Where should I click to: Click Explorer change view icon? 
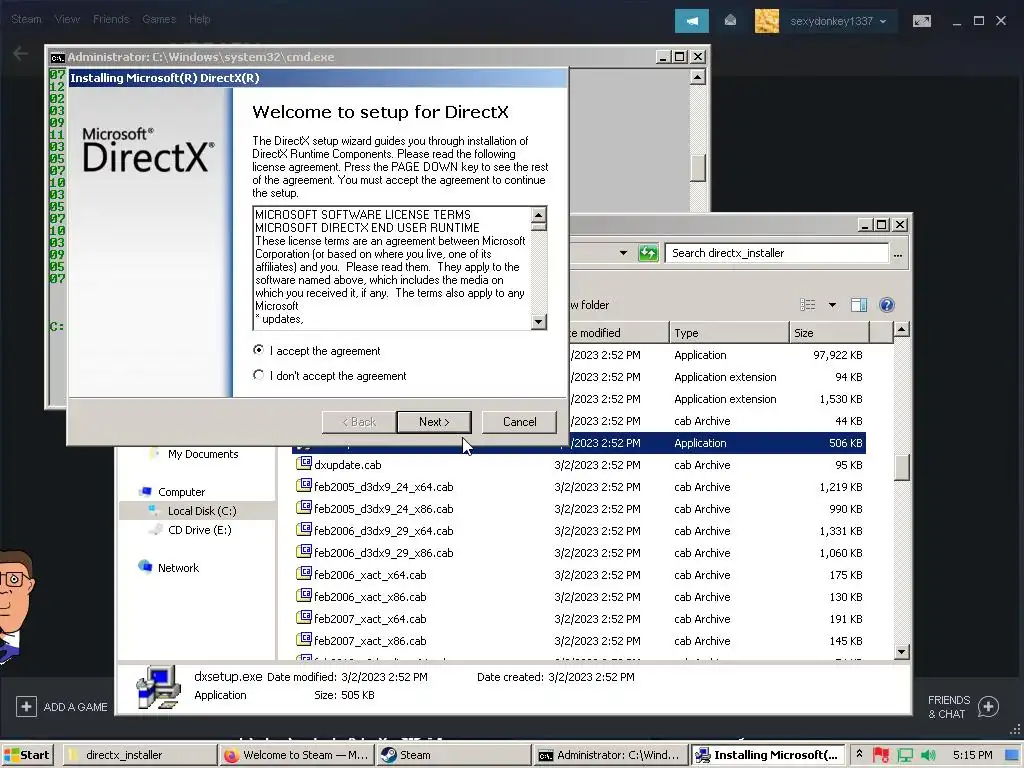coord(808,305)
